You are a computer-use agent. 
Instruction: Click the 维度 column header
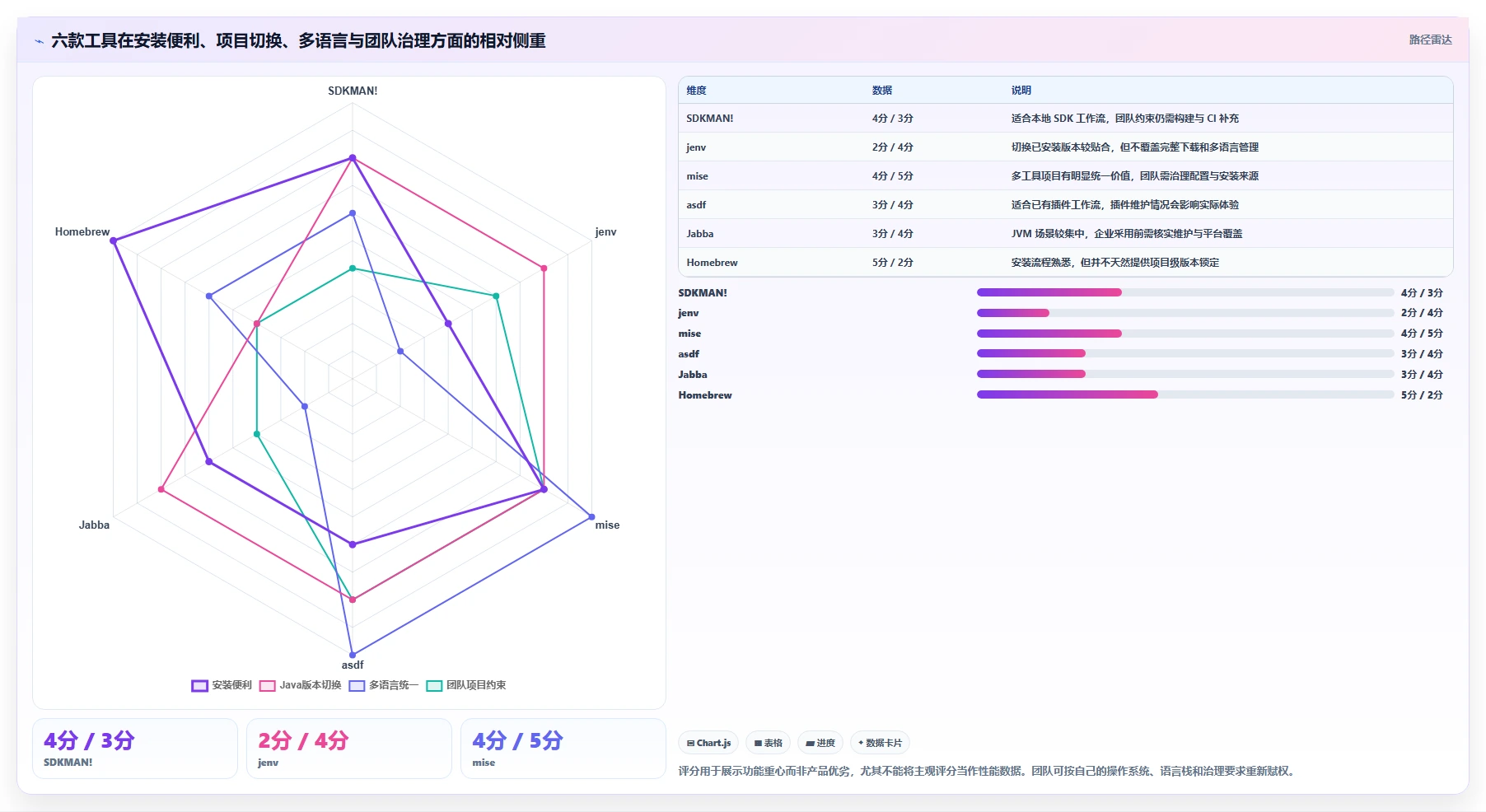697,91
